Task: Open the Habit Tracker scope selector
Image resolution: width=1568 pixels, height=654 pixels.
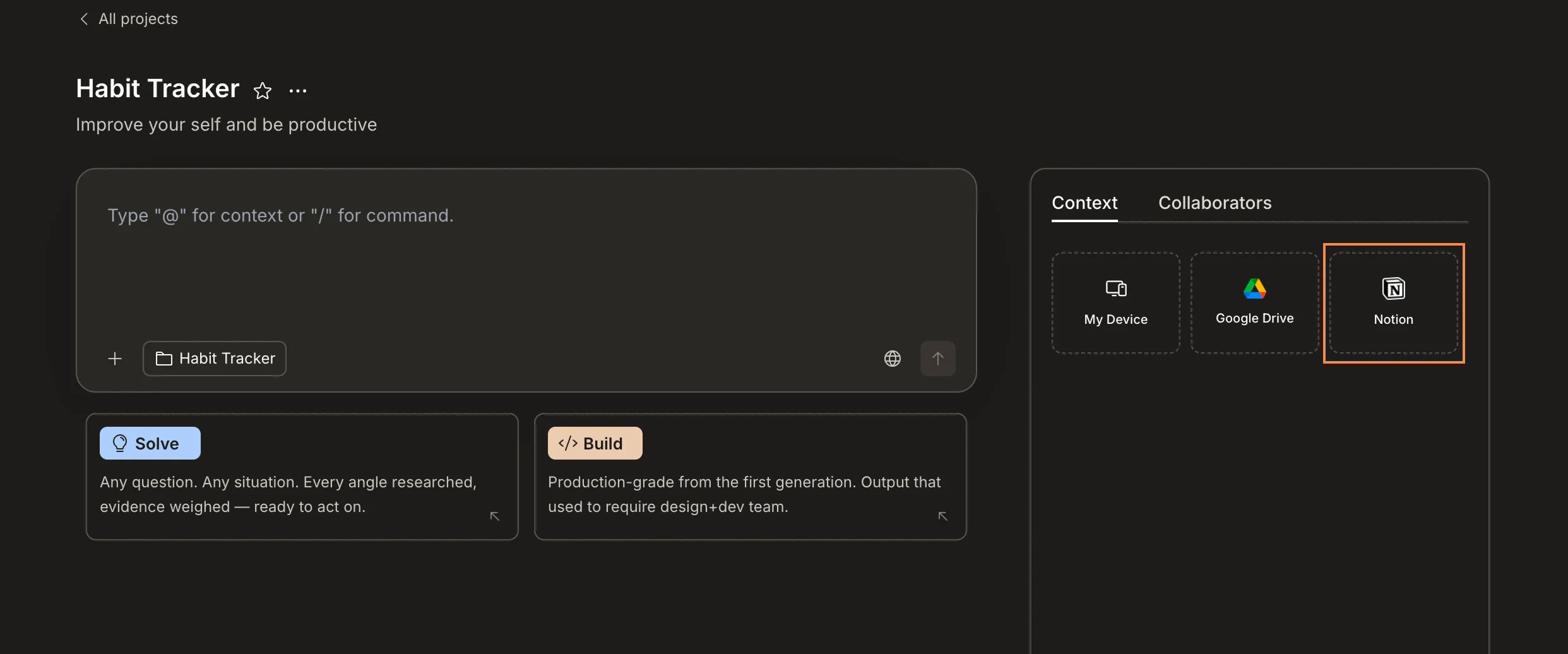Action: pos(214,358)
